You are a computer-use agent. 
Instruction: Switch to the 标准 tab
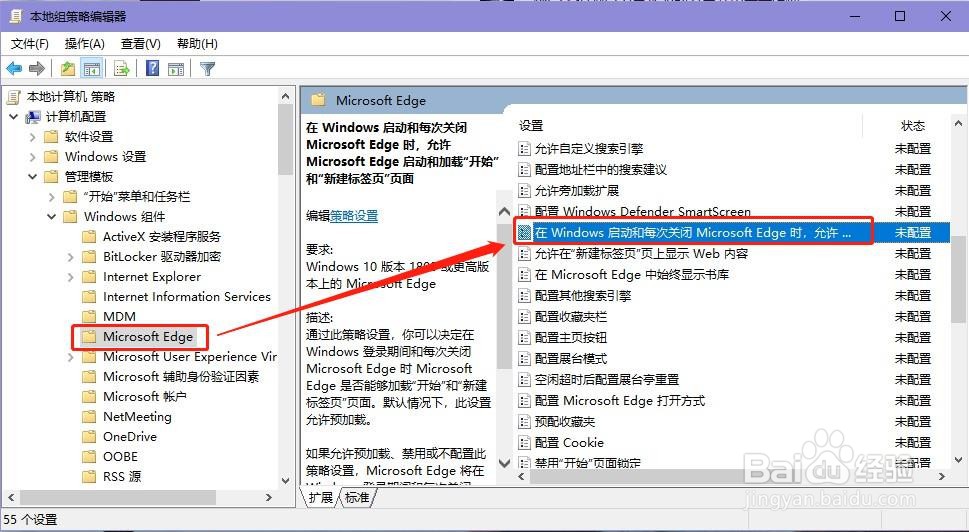click(x=357, y=498)
